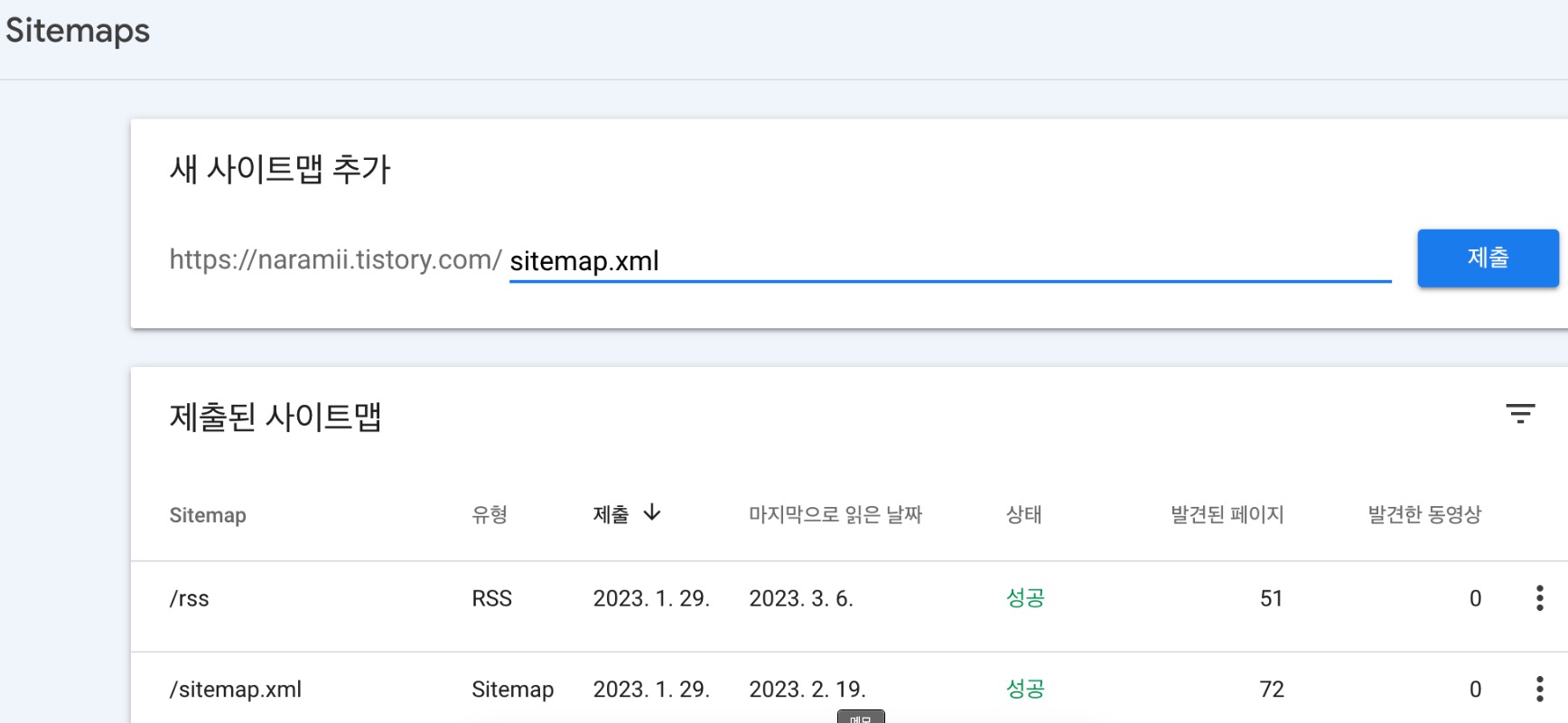
Task: Click the 2023. 3. 6. last read date
Action: tap(801, 598)
